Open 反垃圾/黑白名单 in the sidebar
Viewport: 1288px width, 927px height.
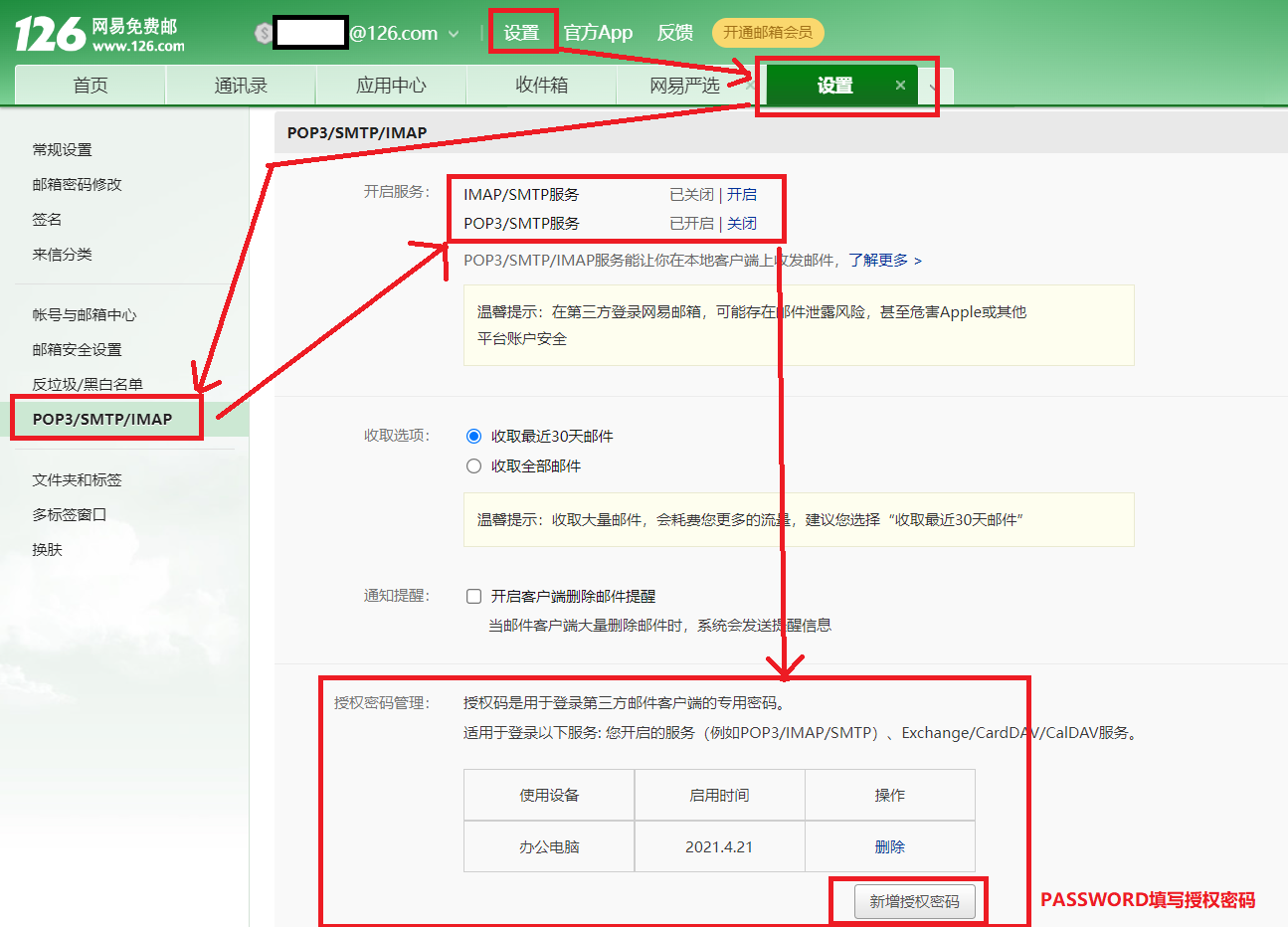(x=88, y=384)
